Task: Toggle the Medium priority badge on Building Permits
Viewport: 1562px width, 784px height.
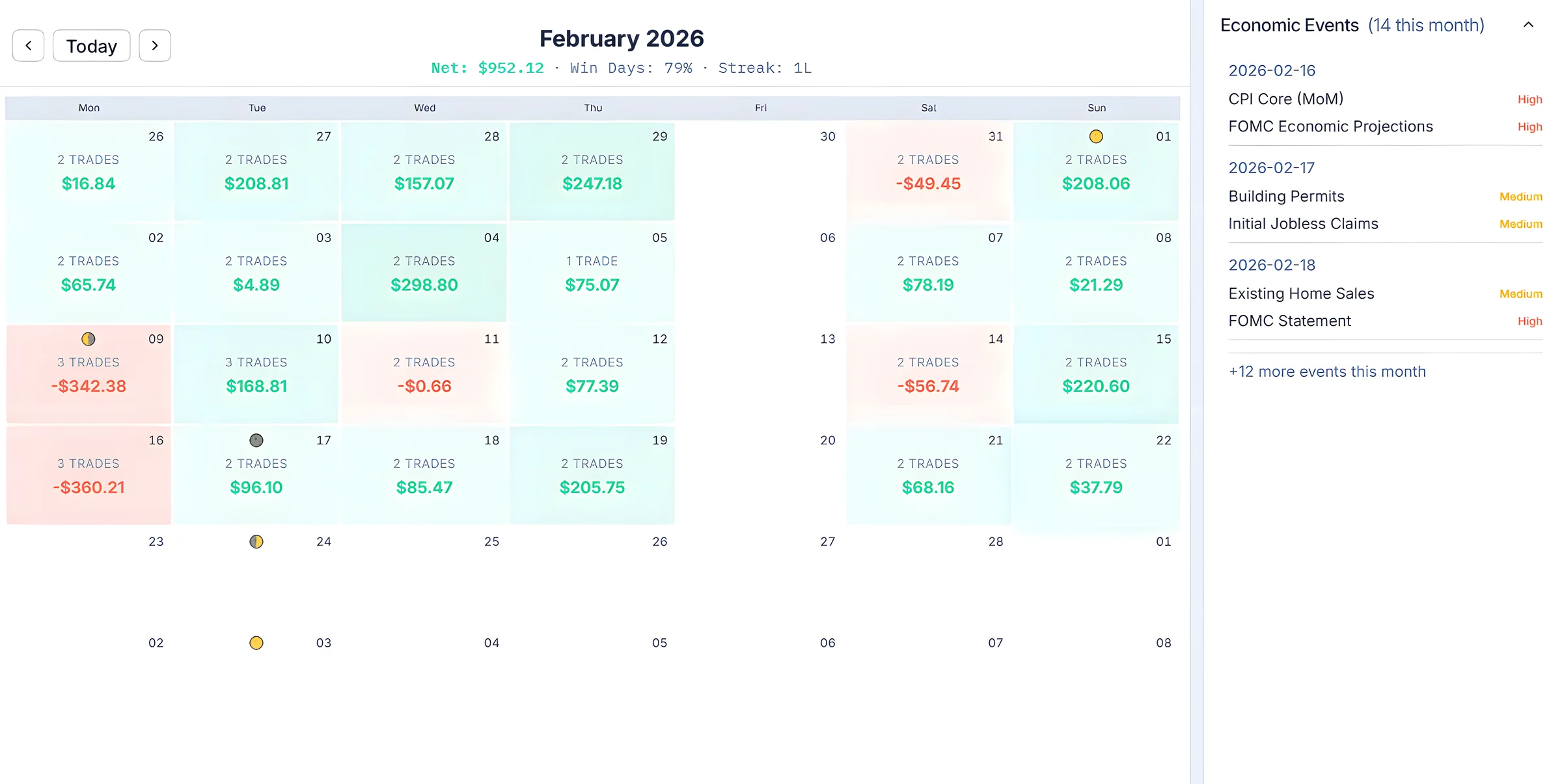Action: 1520,196
